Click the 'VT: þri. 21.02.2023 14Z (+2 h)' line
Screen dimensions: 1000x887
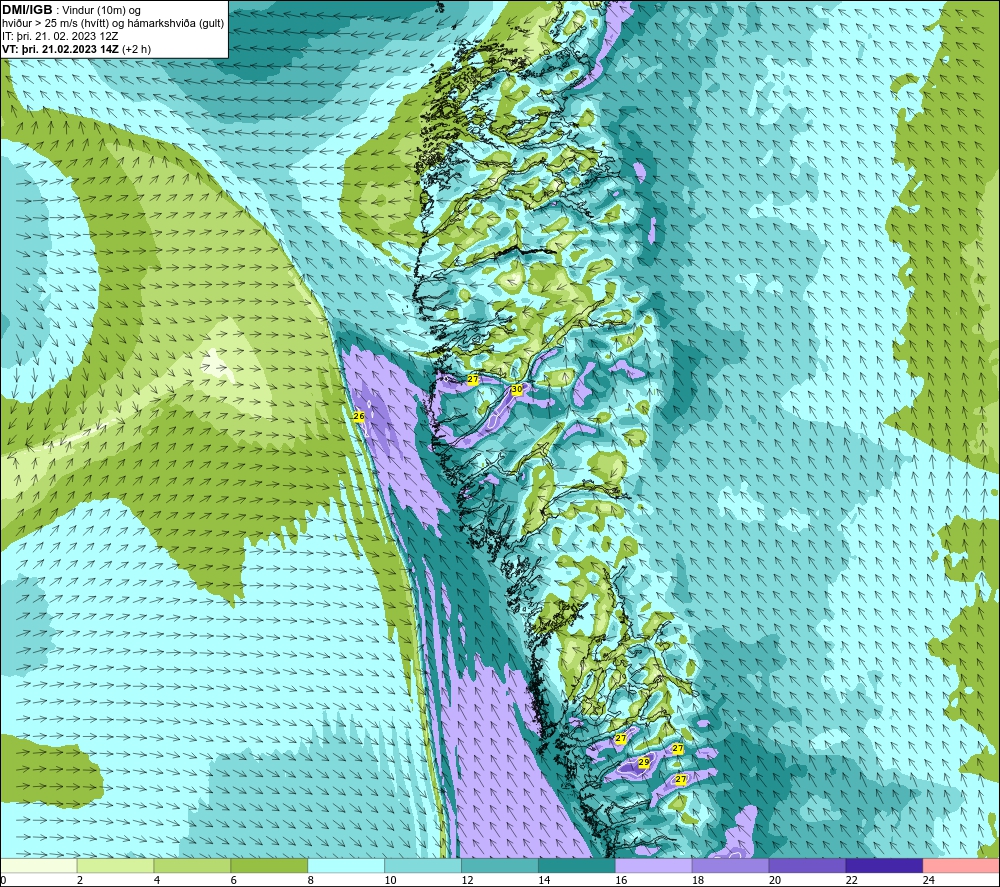77,49
